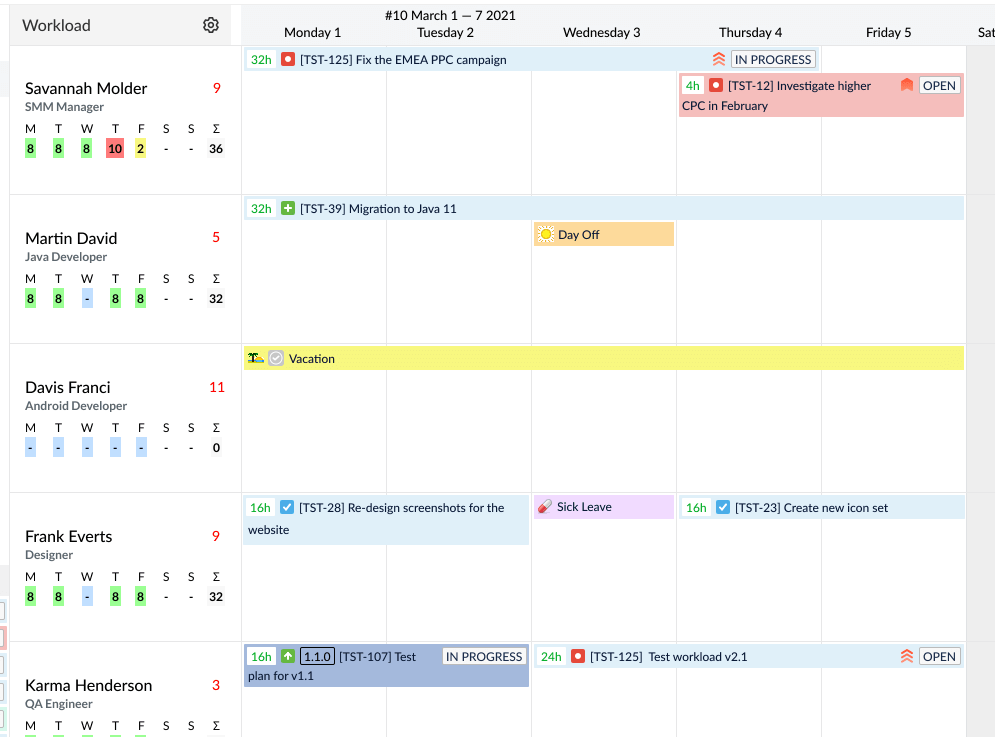Click Thursday 4 column header

pos(750,32)
